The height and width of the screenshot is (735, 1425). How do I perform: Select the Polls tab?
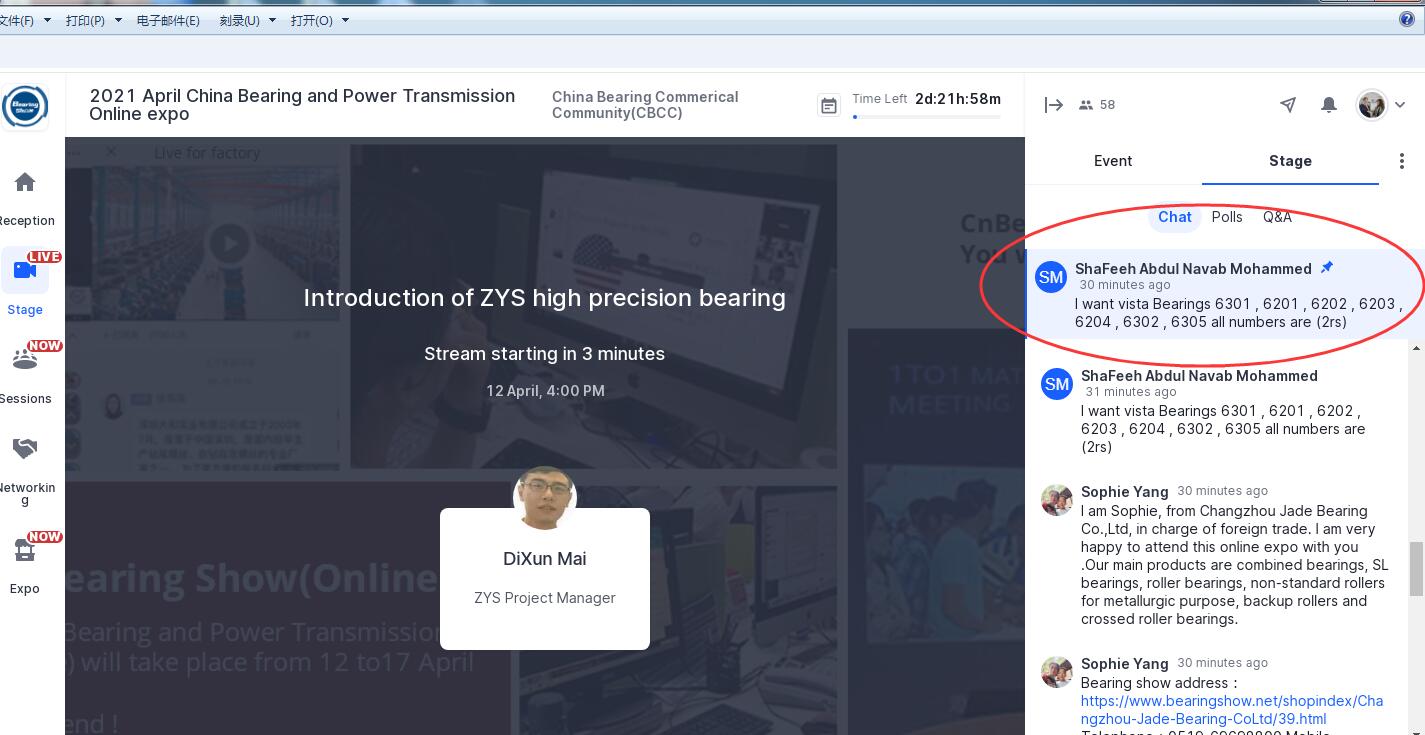click(x=1226, y=217)
